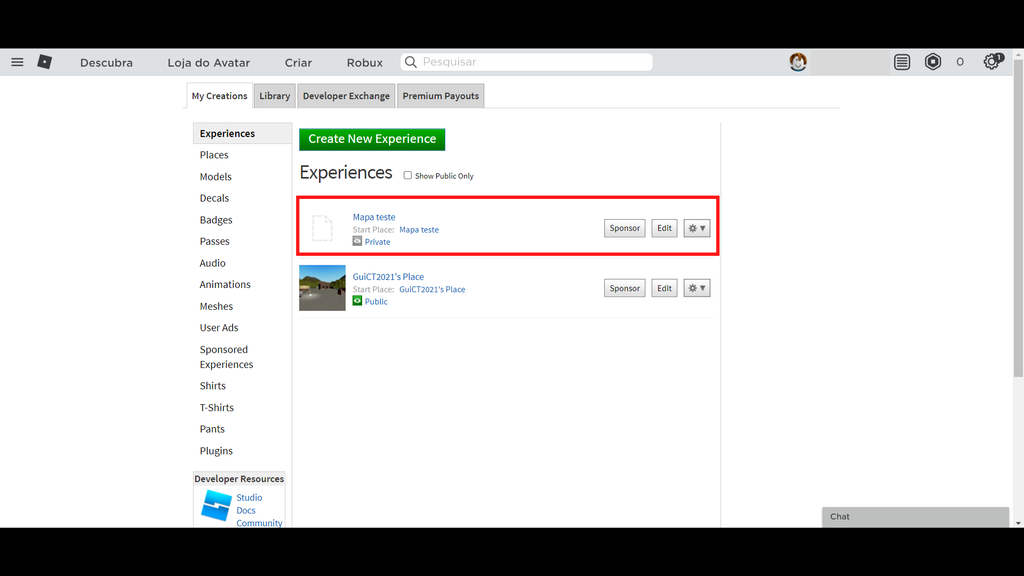Image resolution: width=1024 pixels, height=576 pixels.
Task: Select Meshes in sidebar
Action: pyautogui.click(x=216, y=306)
